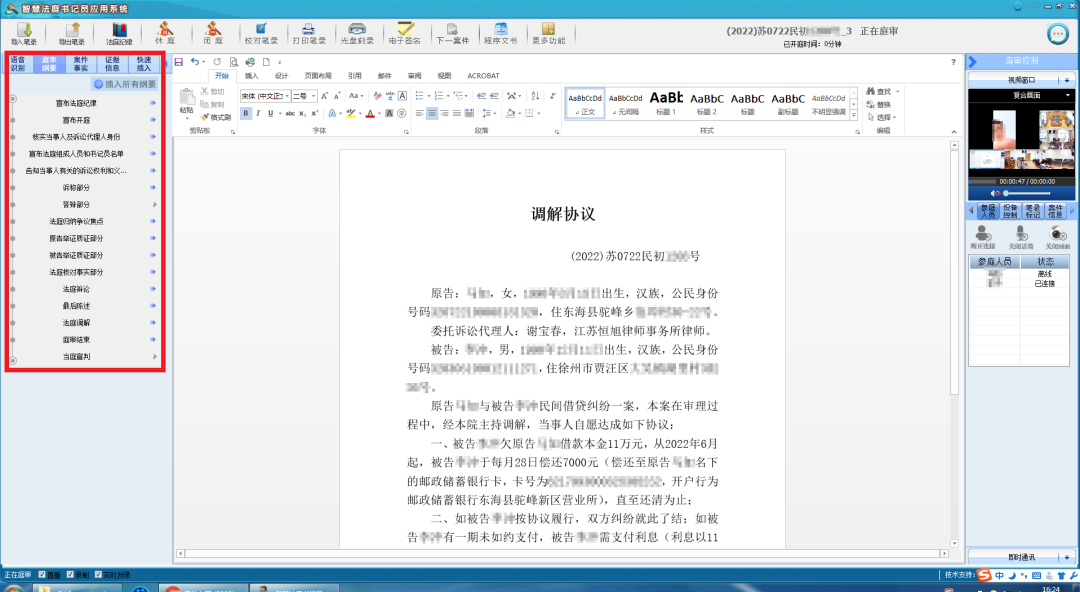Open the 语音识别 tab
The height and width of the screenshot is (592, 1080).
coord(18,64)
